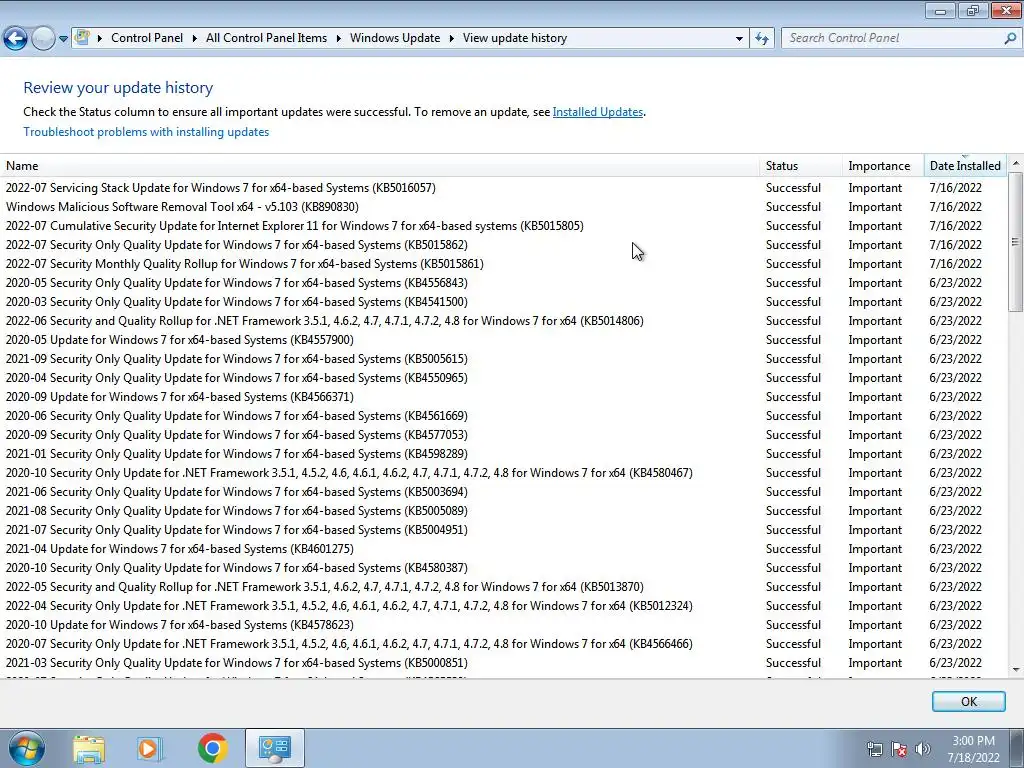Navigate to All Control Panel Items breadcrumb
This screenshot has width=1024, height=768.
coord(266,38)
